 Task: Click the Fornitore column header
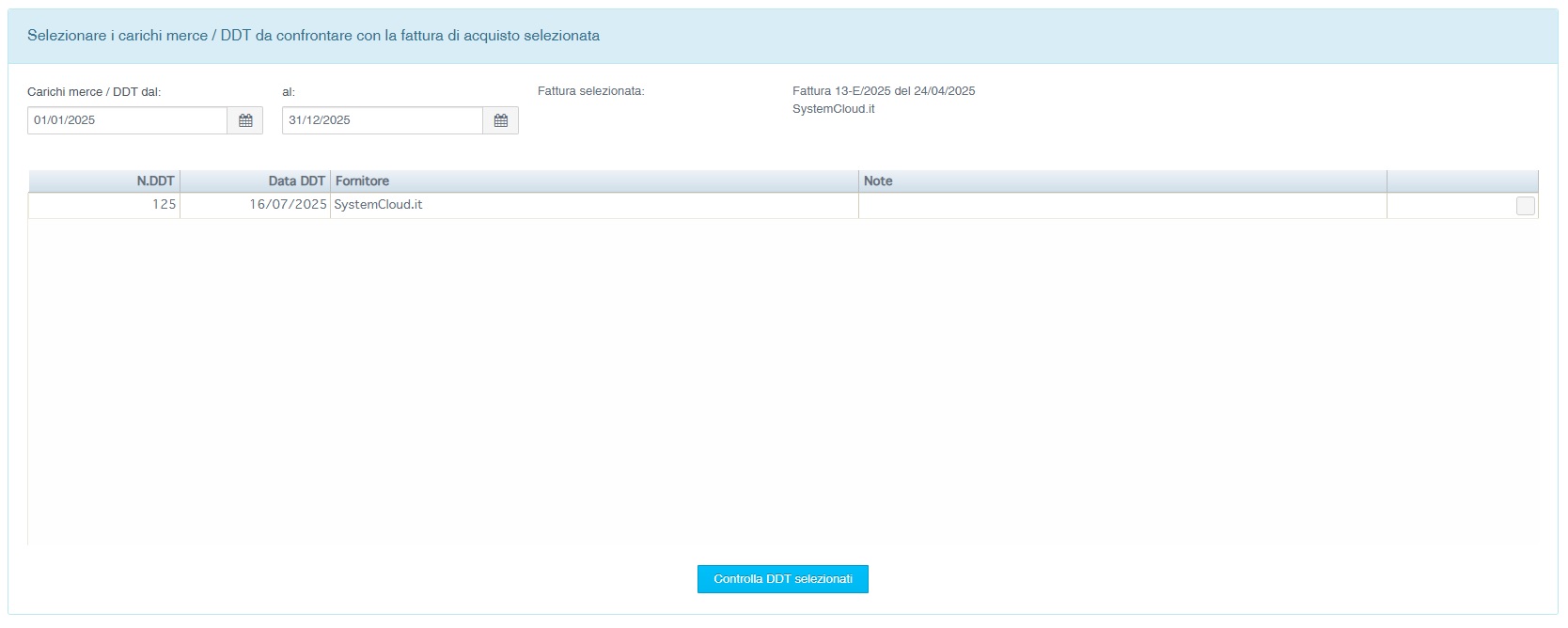363,181
